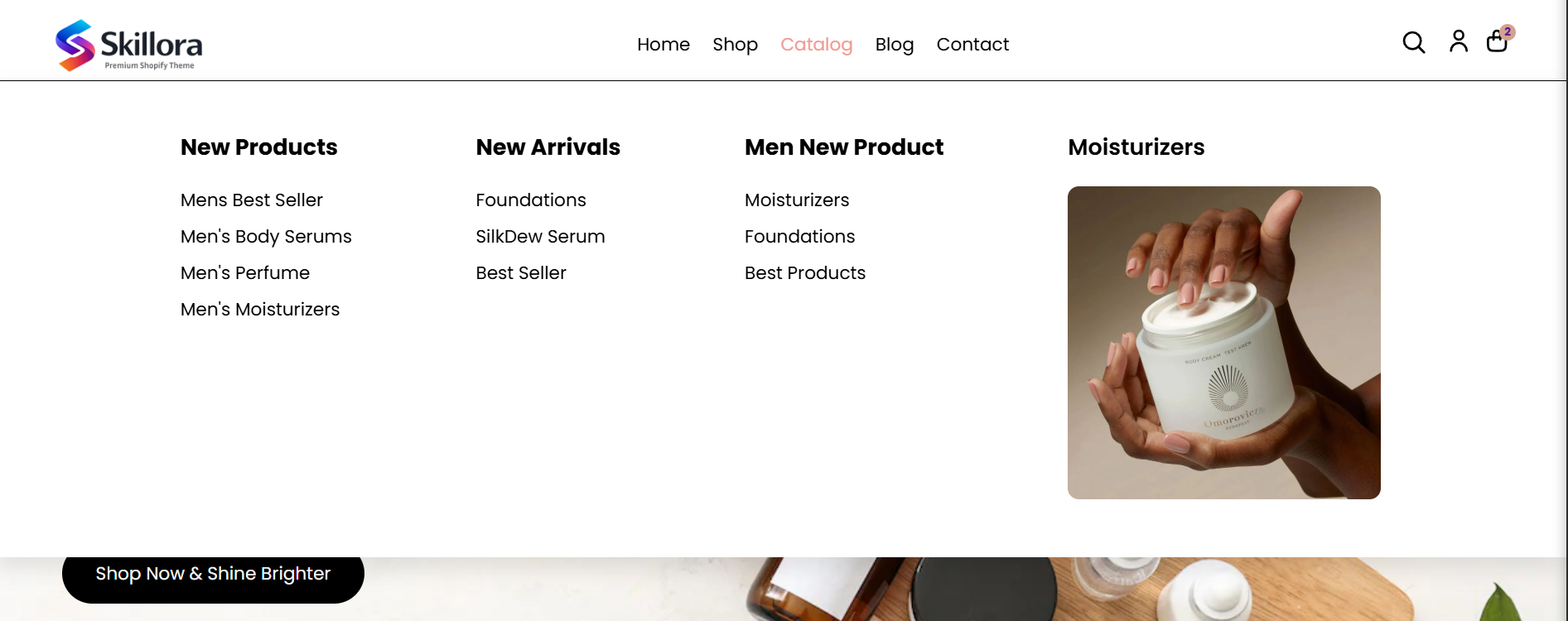Click the moisturizer jar product image
The height and width of the screenshot is (621, 1568).
point(1223,343)
